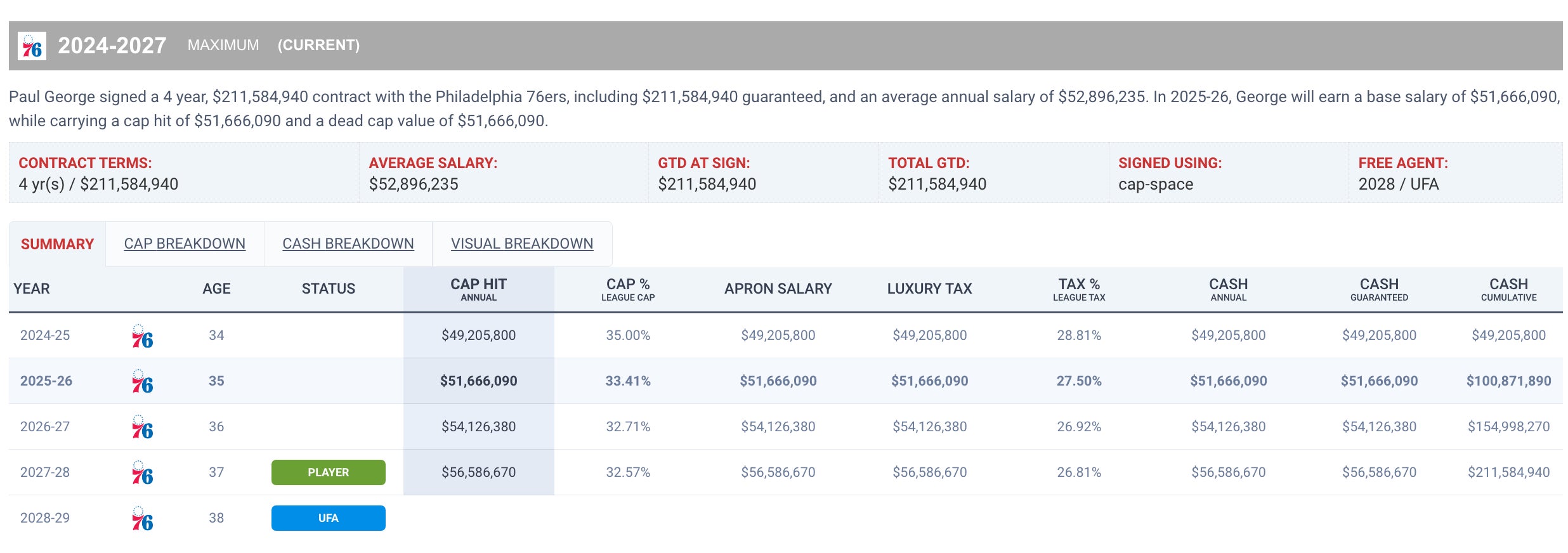The image size is (1568, 553).
Task: Select the Summary tab
Action: point(57,245)
